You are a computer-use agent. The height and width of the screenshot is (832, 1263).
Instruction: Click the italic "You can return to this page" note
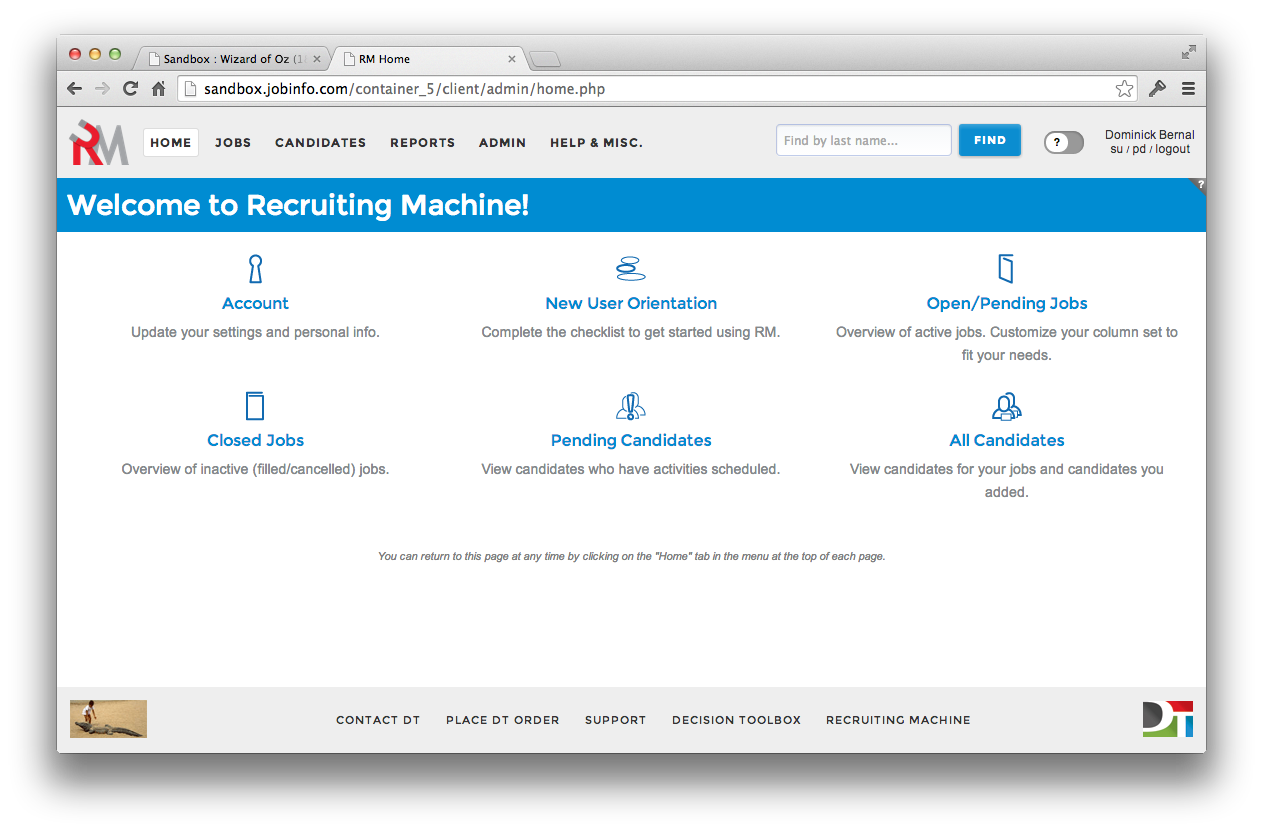coord(631,556)
